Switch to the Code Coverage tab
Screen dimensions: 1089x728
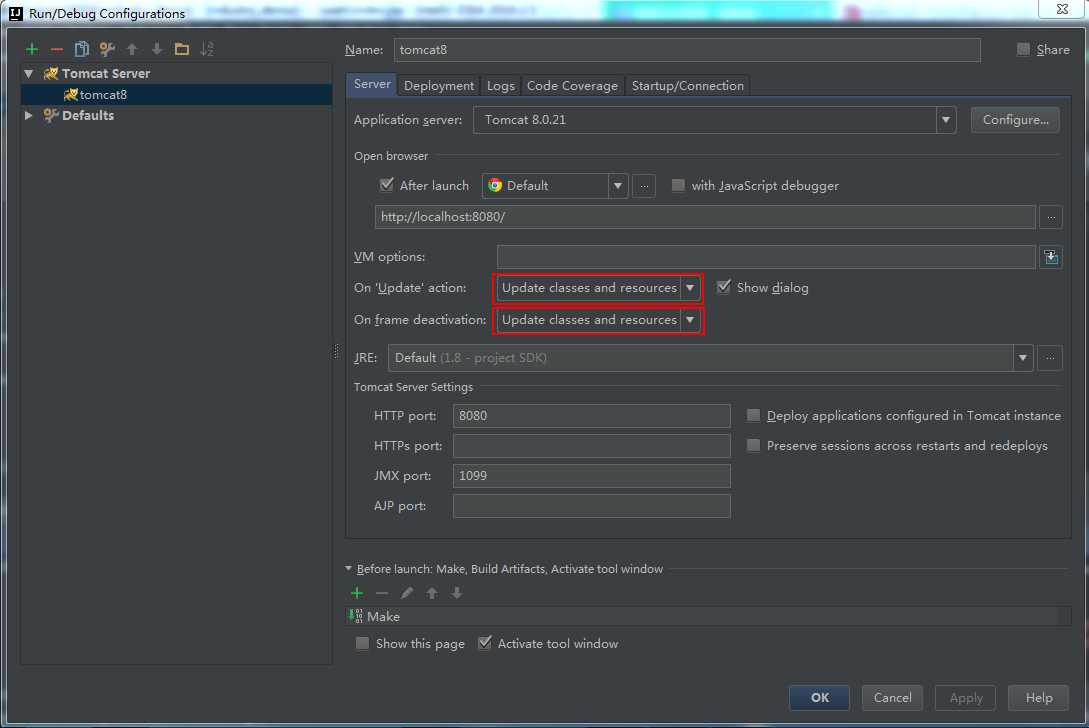point(572,85)
